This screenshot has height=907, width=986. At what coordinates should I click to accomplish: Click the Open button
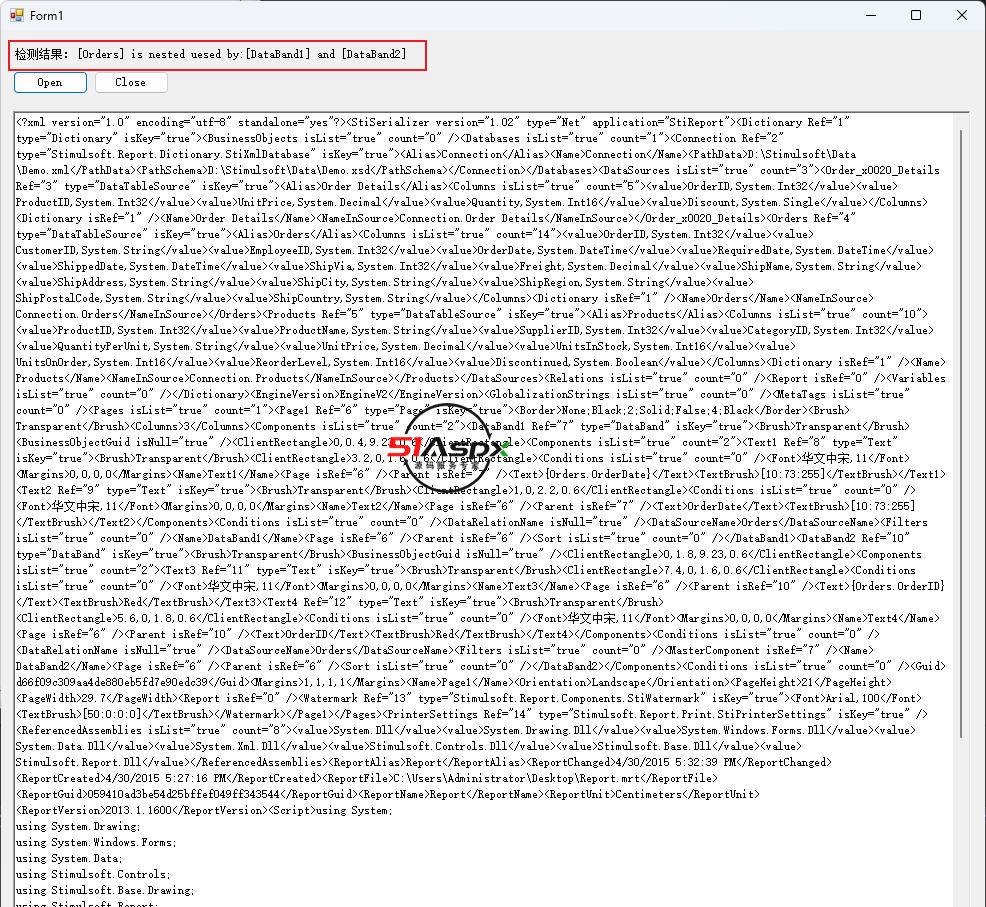[50, 82]
